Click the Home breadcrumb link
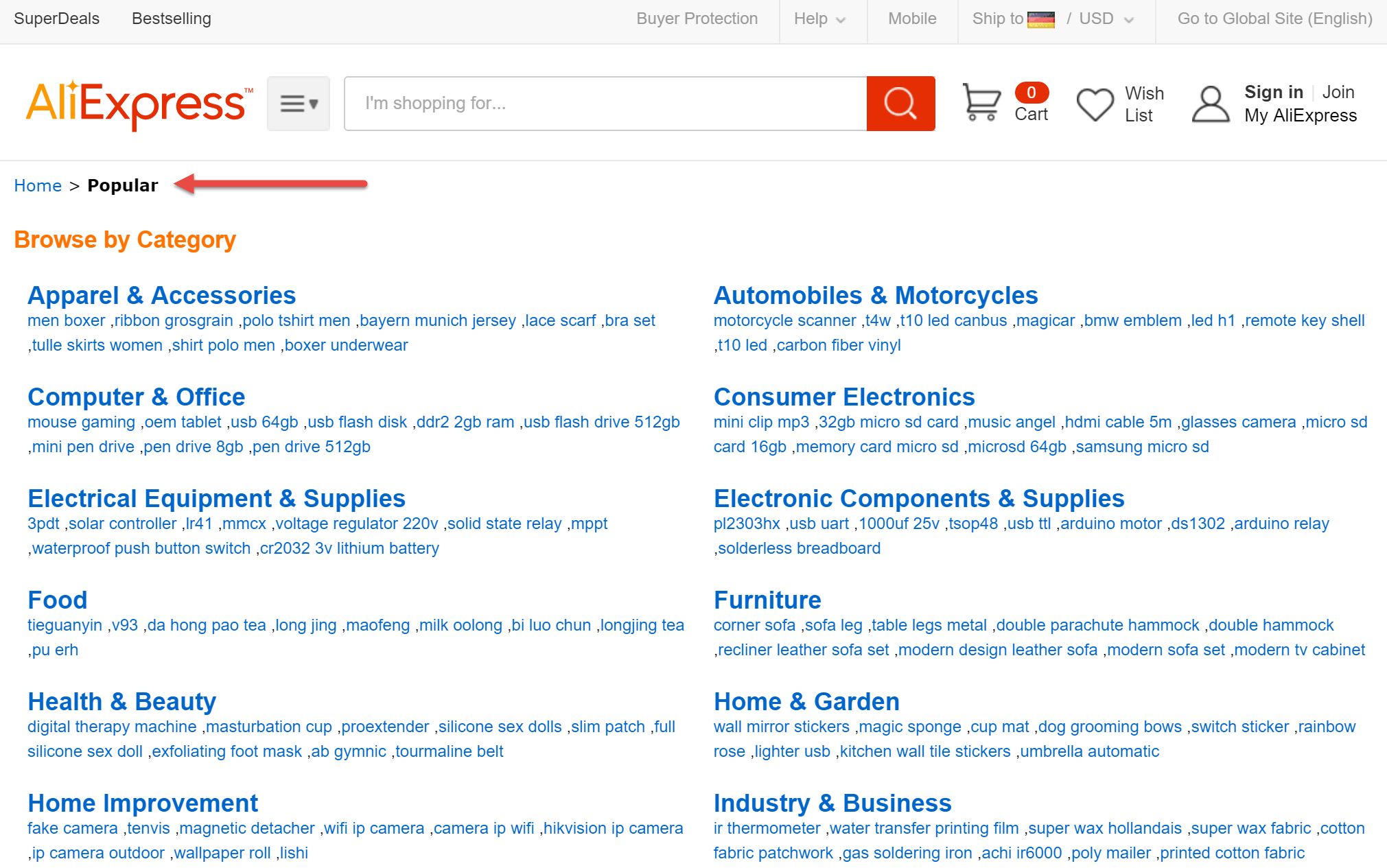 click(38, 185)
